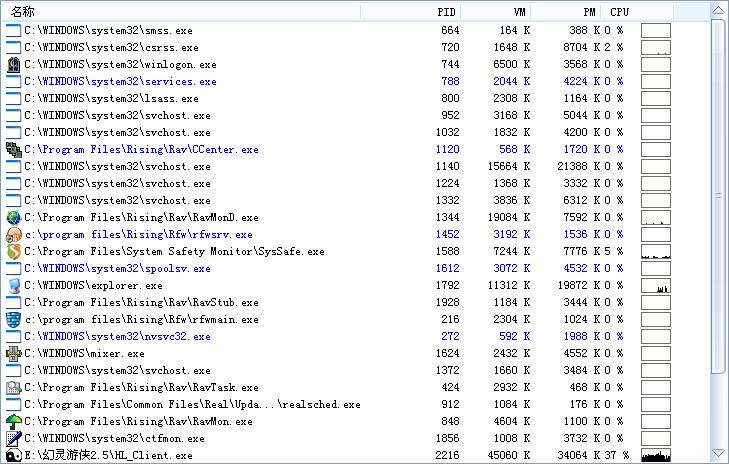
Task: Select the RavStub.exe process path
Action: point(141,302)
